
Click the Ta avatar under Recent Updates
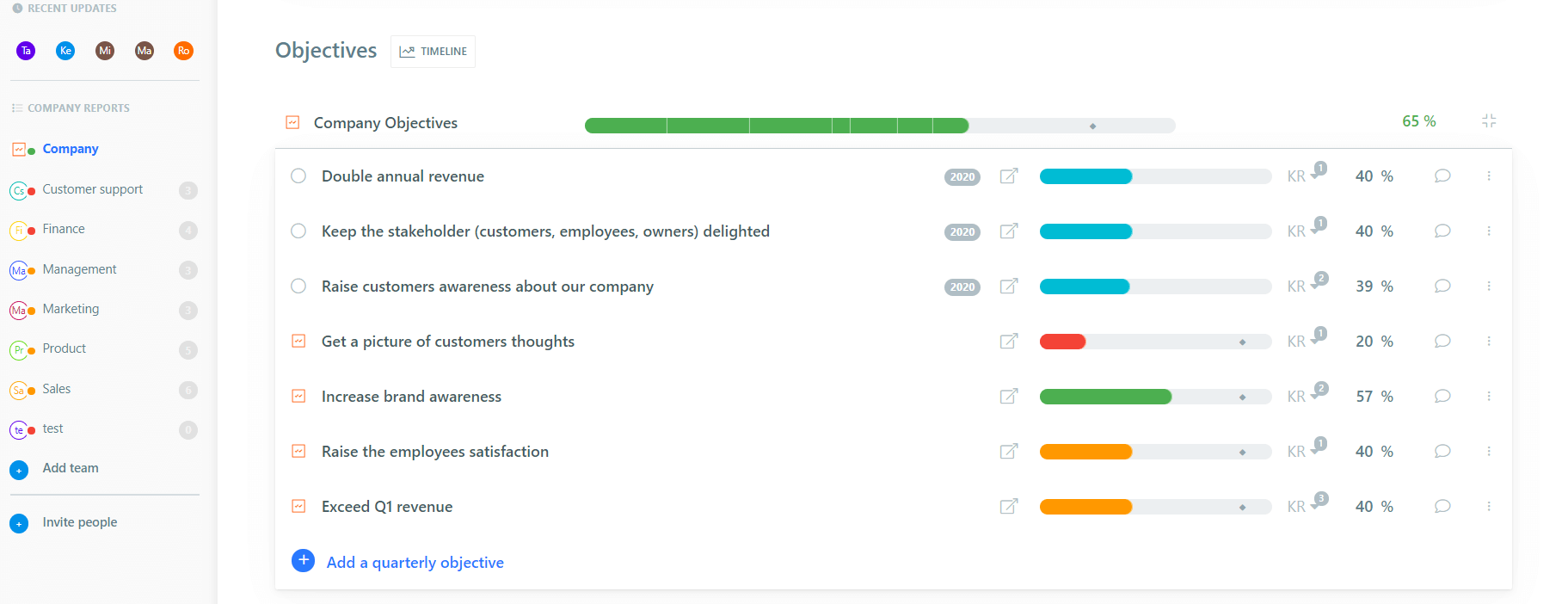pyautogui.click(x=25, y=50)
